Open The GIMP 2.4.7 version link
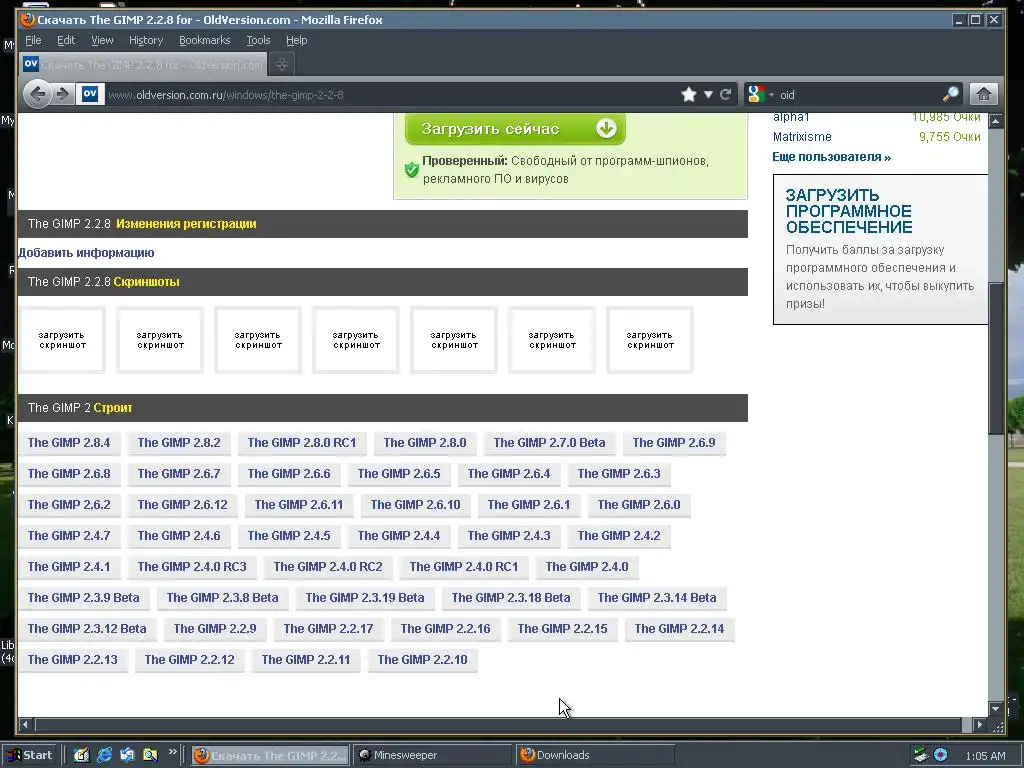Screen dimensions: 1024x768 69,536
